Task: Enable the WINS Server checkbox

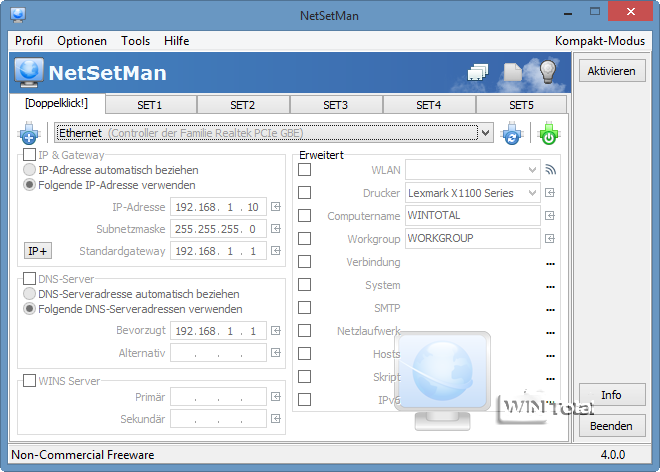Action: pyautogui.click(x=29, y=381)
